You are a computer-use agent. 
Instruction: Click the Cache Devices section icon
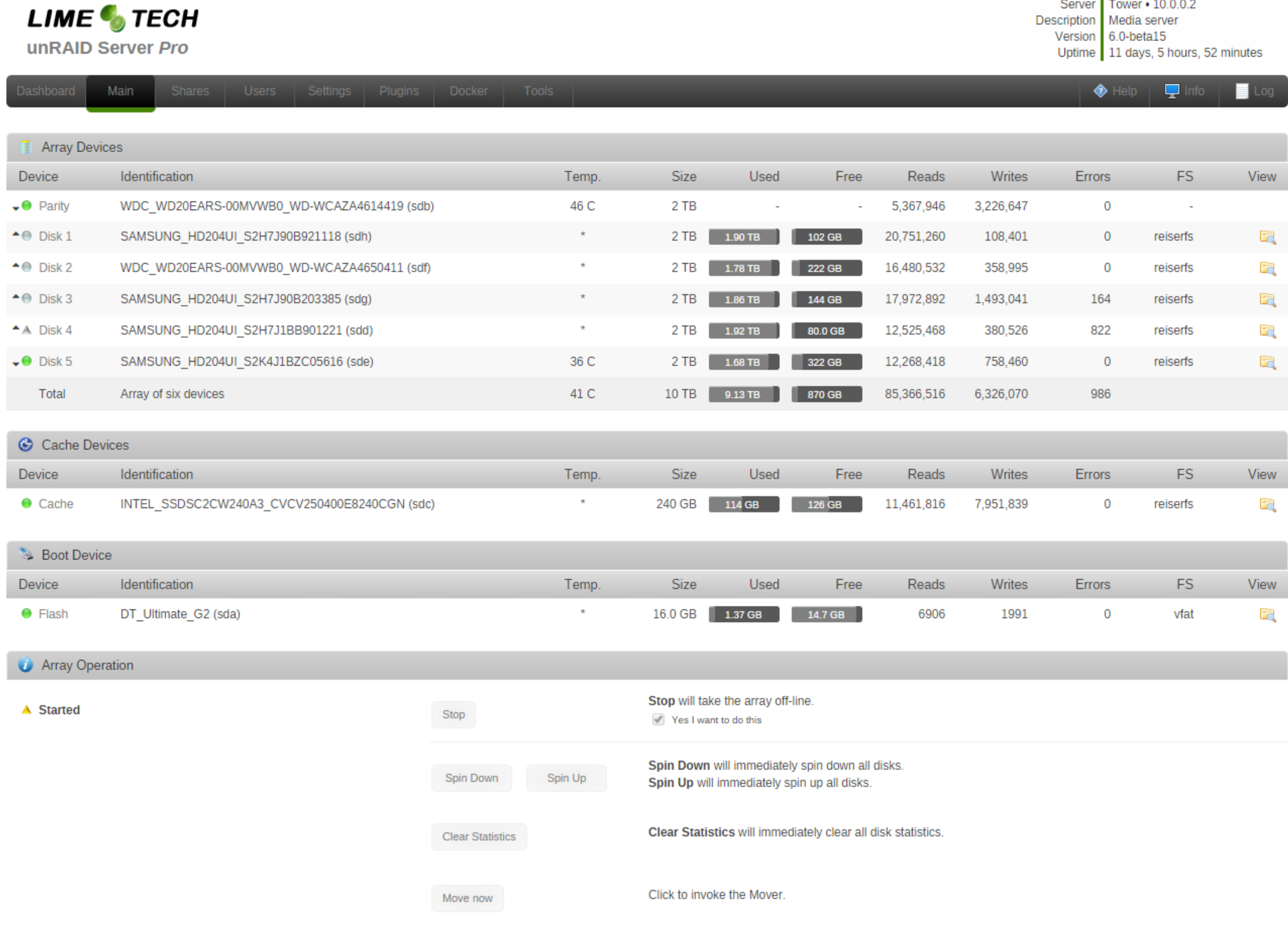(x=26, y=444)
